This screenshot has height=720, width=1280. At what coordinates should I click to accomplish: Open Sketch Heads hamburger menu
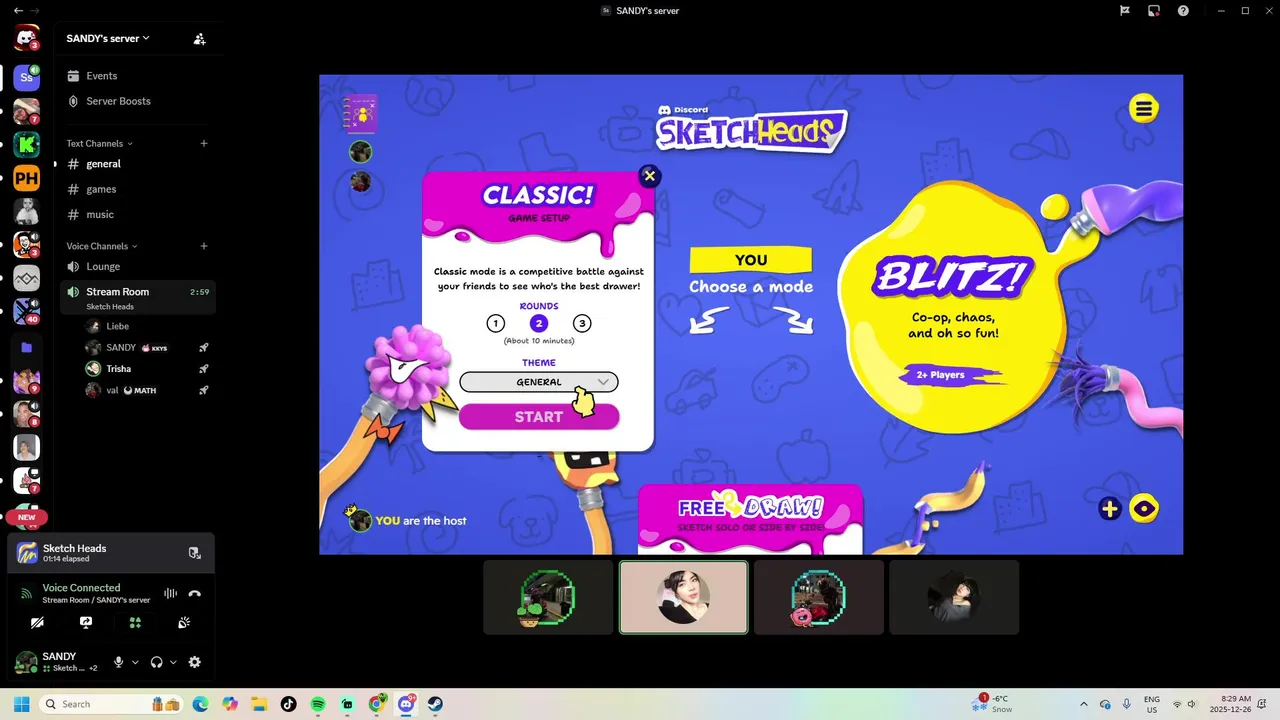pos(1144,108)
